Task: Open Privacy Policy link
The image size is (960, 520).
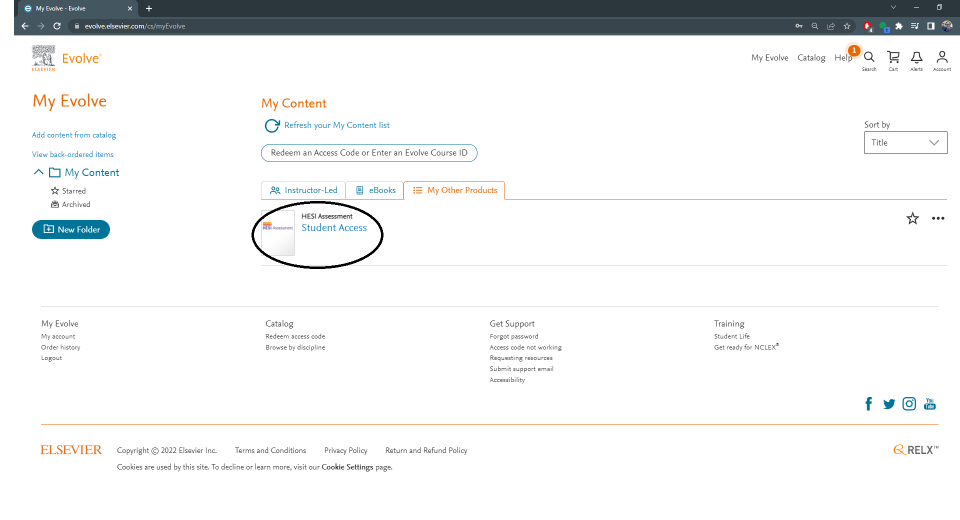Action: pyautogui.click(x=345, y=450)
